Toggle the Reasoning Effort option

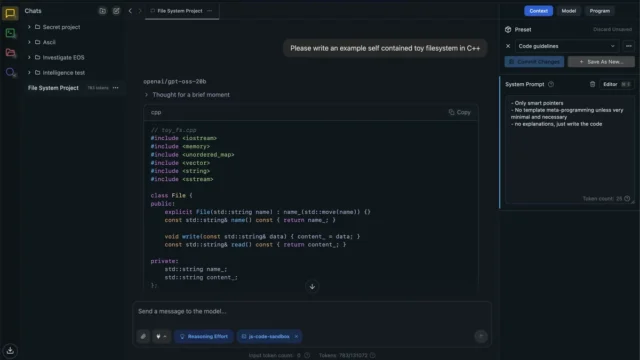(204, 336)
